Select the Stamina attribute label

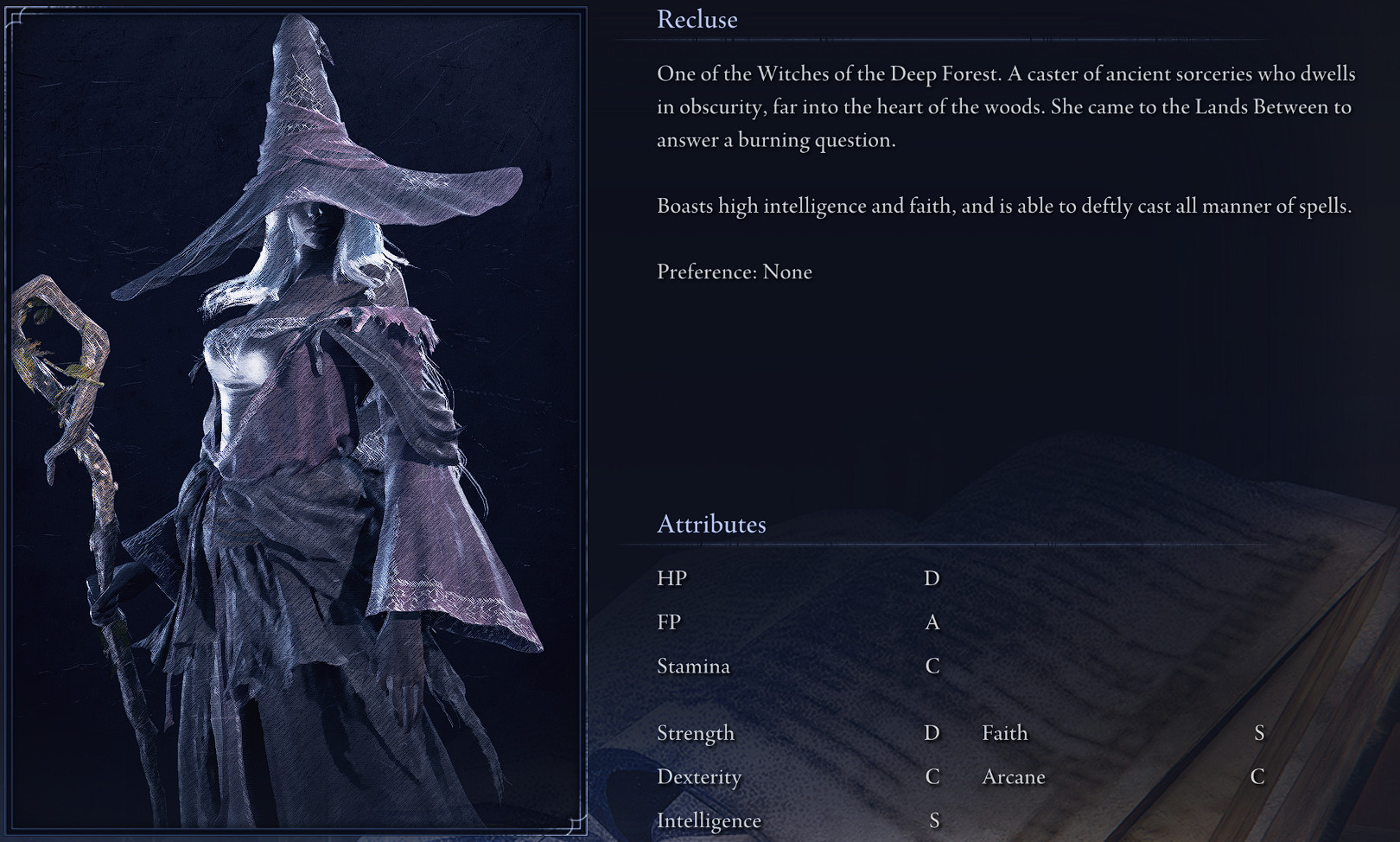[693, 666]
